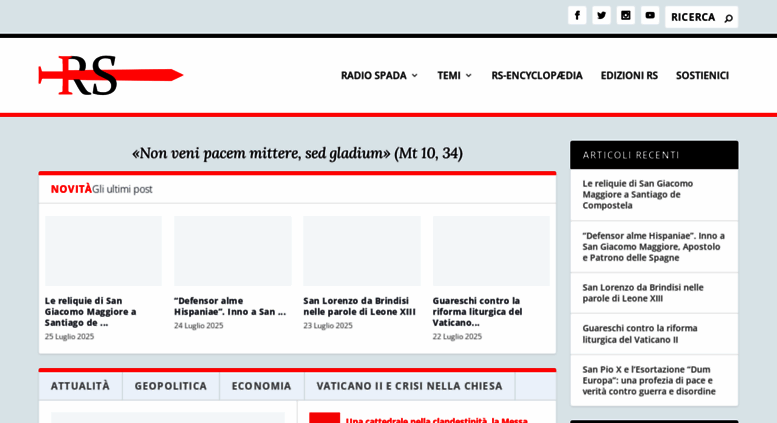Open sidebar link San Lorenzo da Brindisi

[643, 293]
